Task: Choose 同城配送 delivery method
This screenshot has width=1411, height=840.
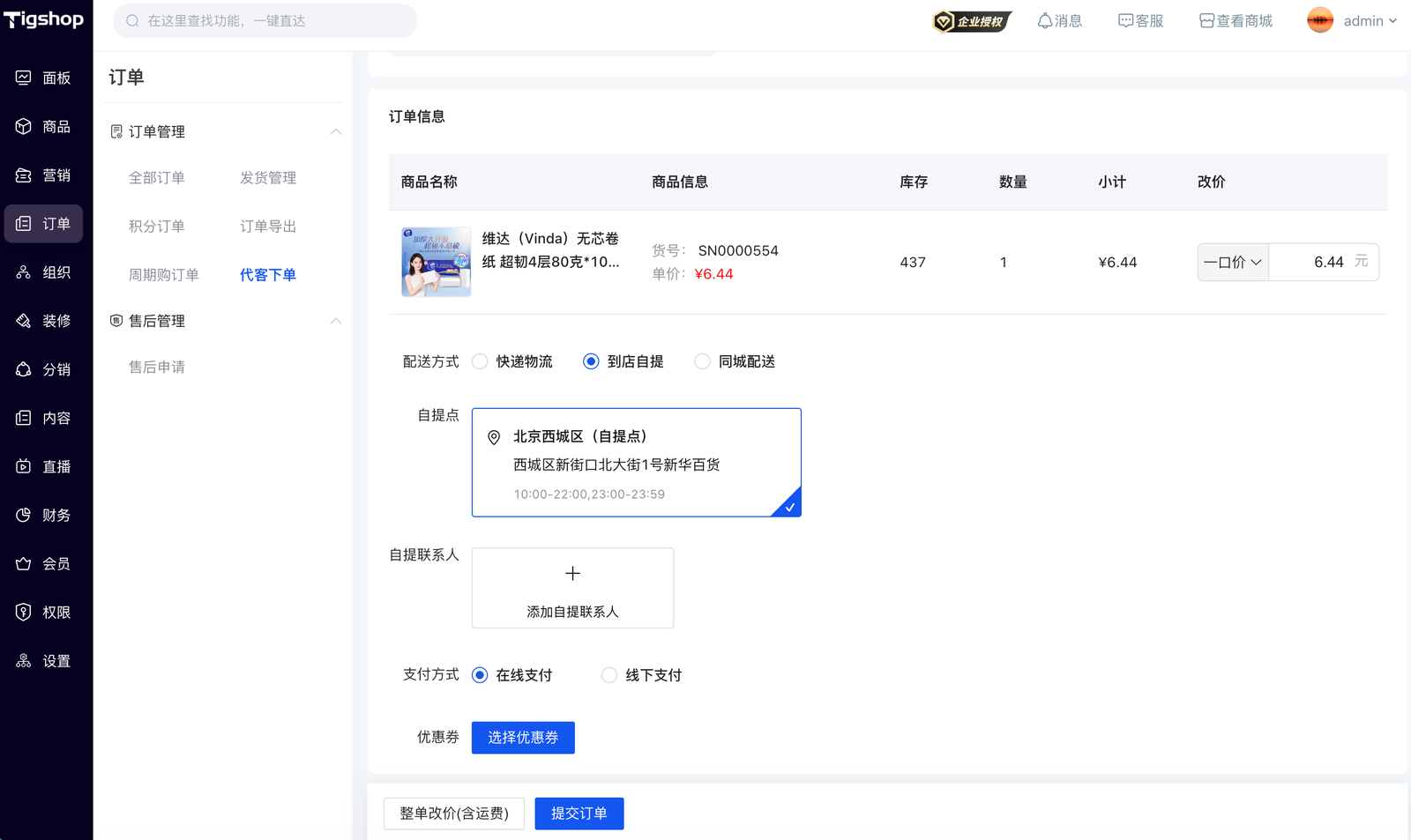Action: coord(702,361)
